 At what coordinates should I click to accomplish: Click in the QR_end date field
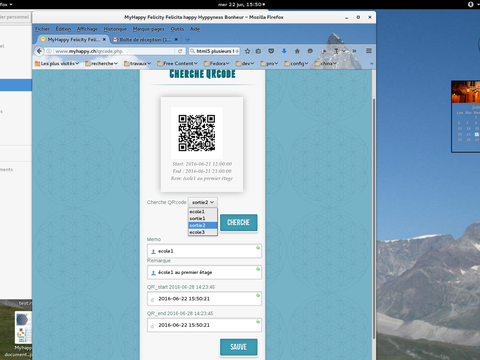click(204, 325)
